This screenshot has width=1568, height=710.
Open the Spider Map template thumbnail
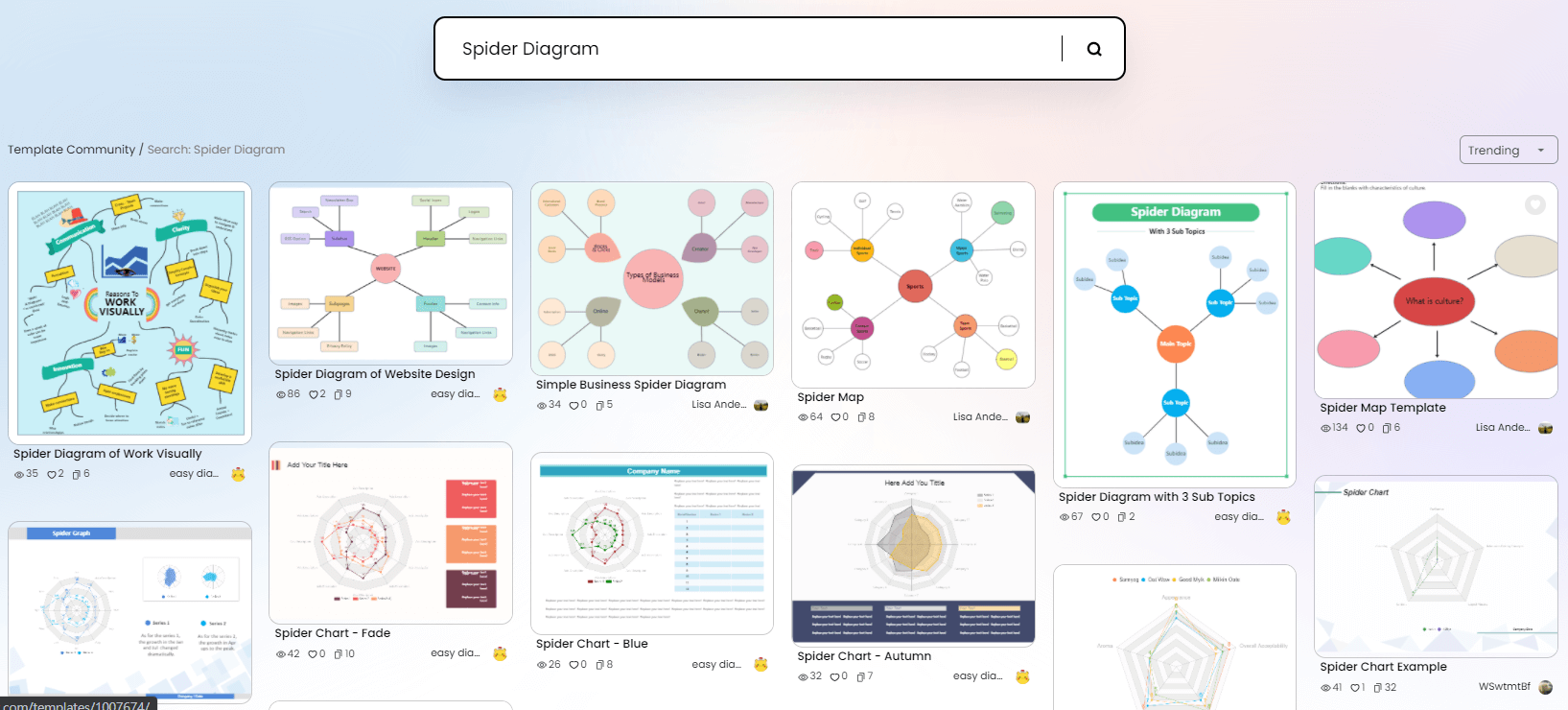pos(913,285)
